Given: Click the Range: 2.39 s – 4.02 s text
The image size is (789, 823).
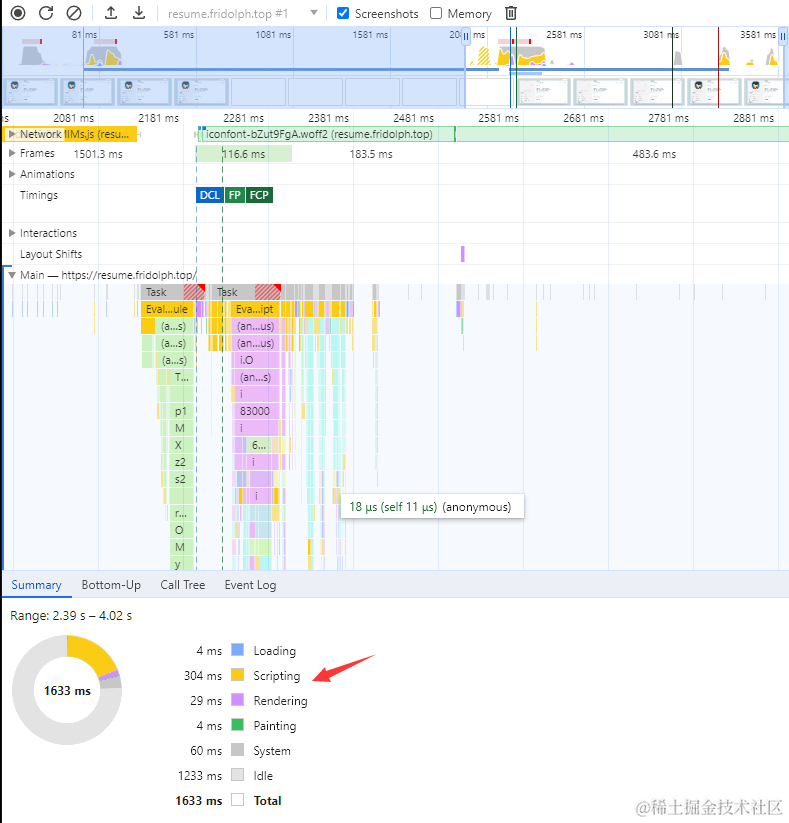Looking at the screenshot, I should pos(71,616).
